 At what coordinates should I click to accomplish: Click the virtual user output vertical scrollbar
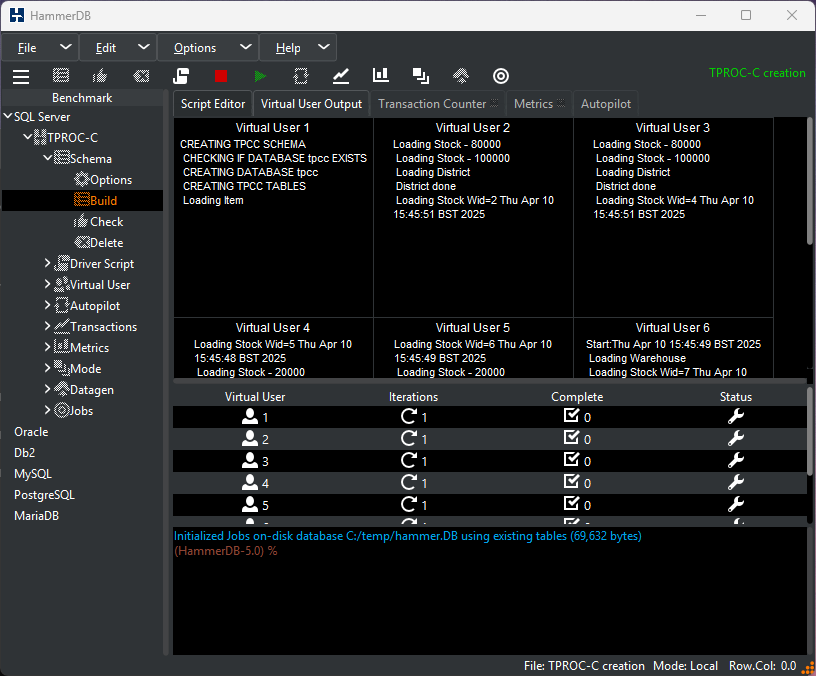pyautogui.click(x=810, y=180)
